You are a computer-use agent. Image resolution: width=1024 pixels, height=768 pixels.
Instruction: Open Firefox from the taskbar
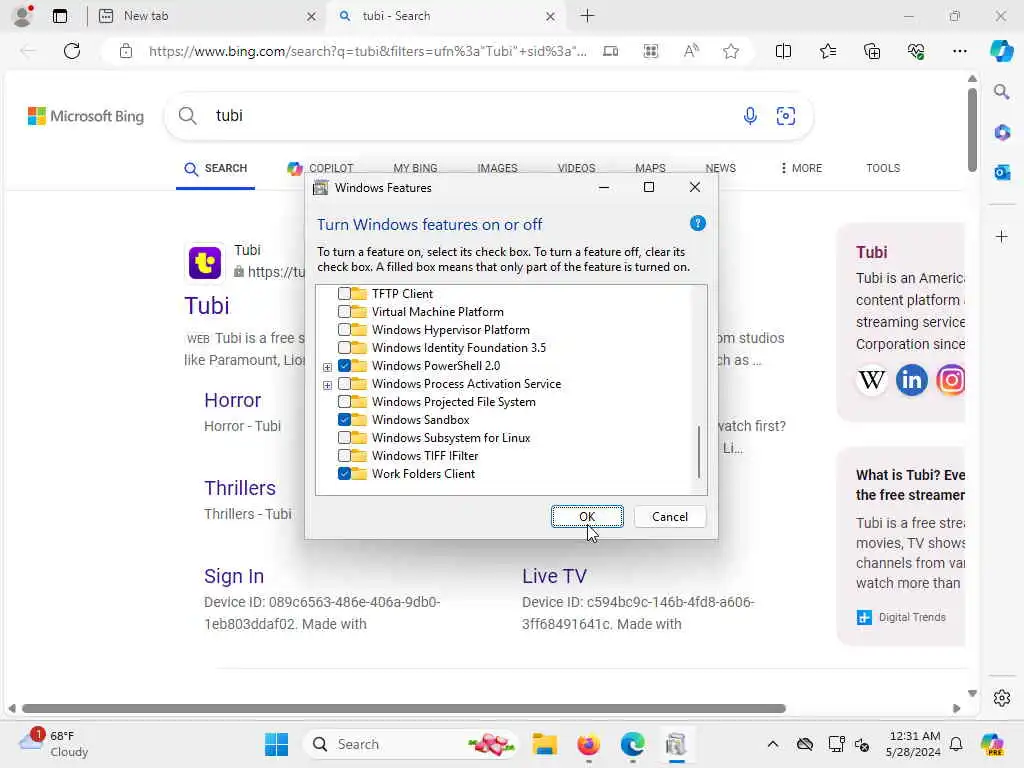[588, 744]
